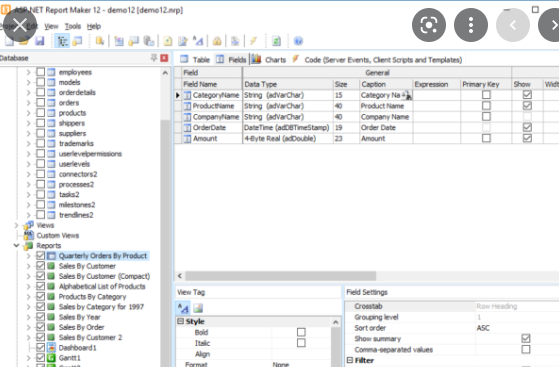Pin the Database panel with pushpin icon
The image size is (559, 367).
pos(154,58)
